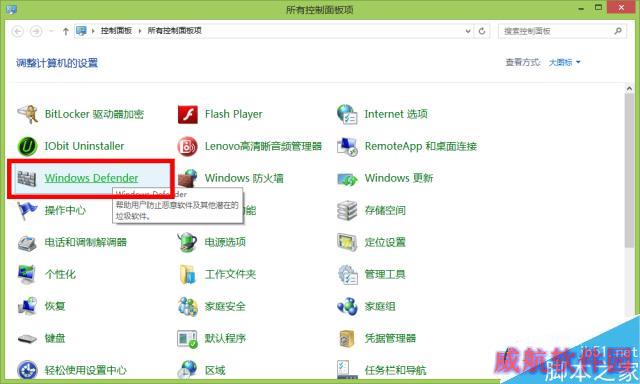640x384 pixels.
Task: Open the 默认程序 icon
Action: coord(187,339)
